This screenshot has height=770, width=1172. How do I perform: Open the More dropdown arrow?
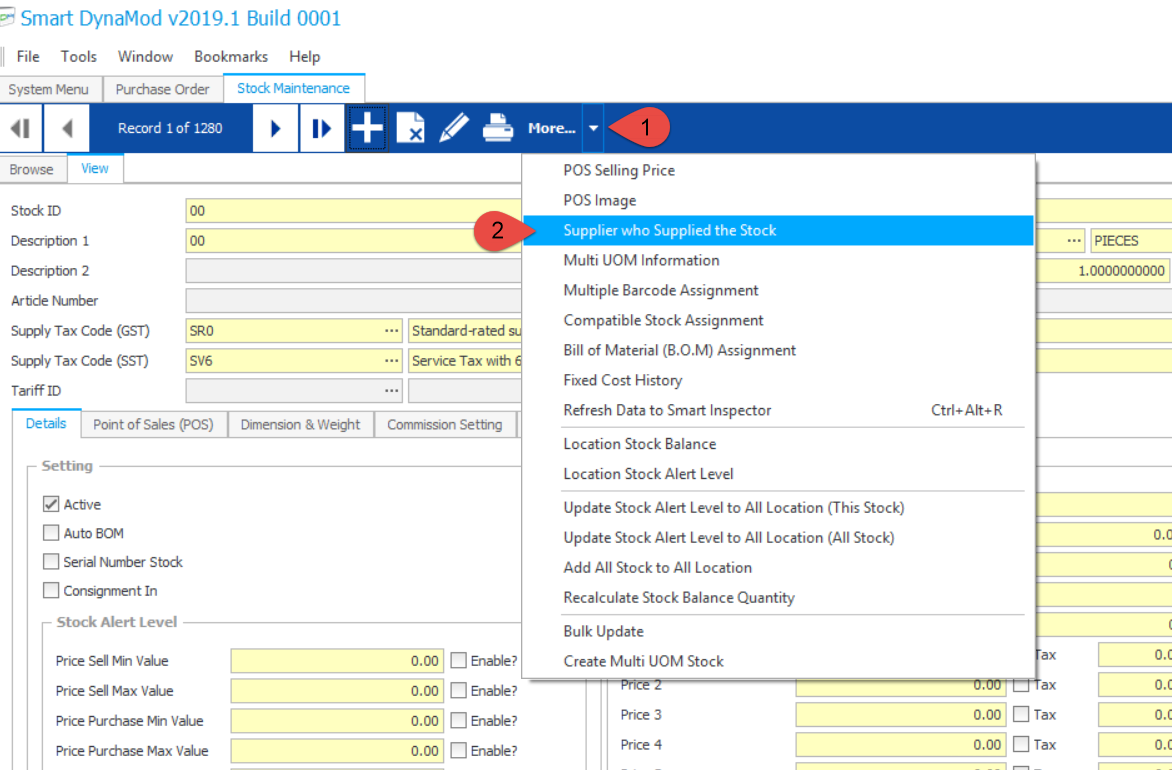593,129
